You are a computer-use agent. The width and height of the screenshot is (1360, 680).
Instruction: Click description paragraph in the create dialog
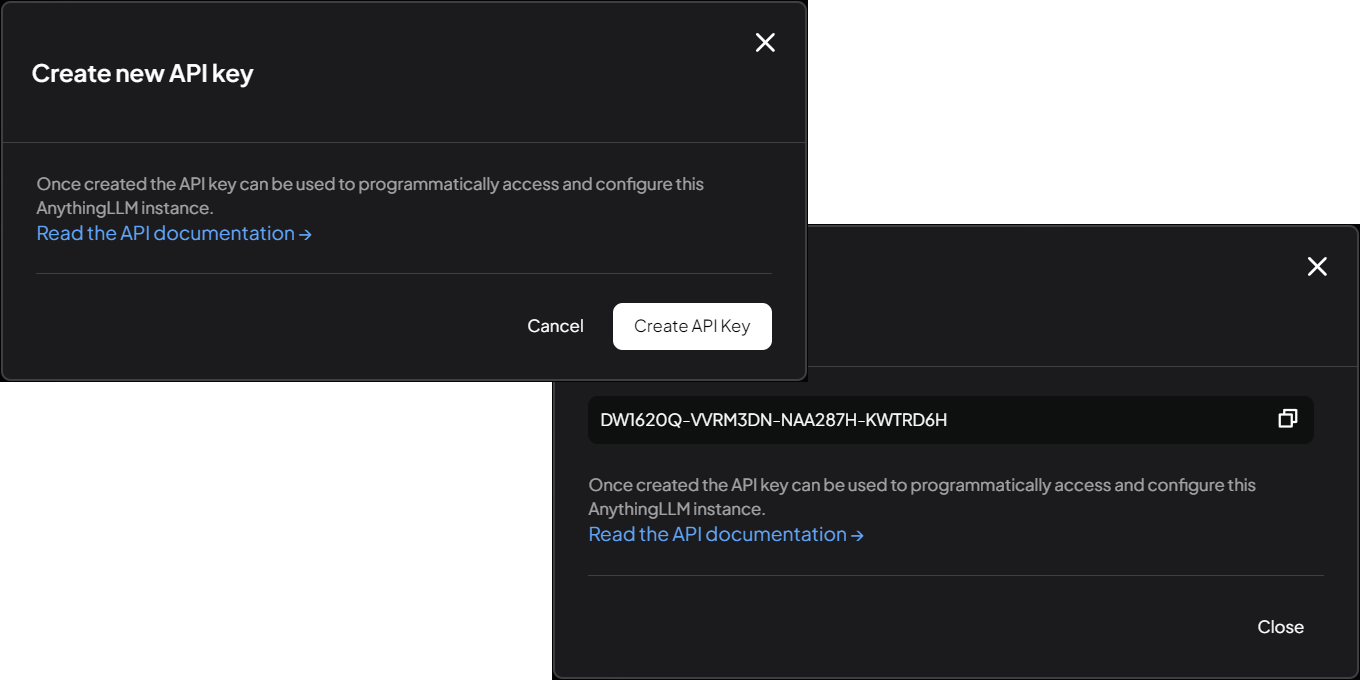(x=370, y=185)
